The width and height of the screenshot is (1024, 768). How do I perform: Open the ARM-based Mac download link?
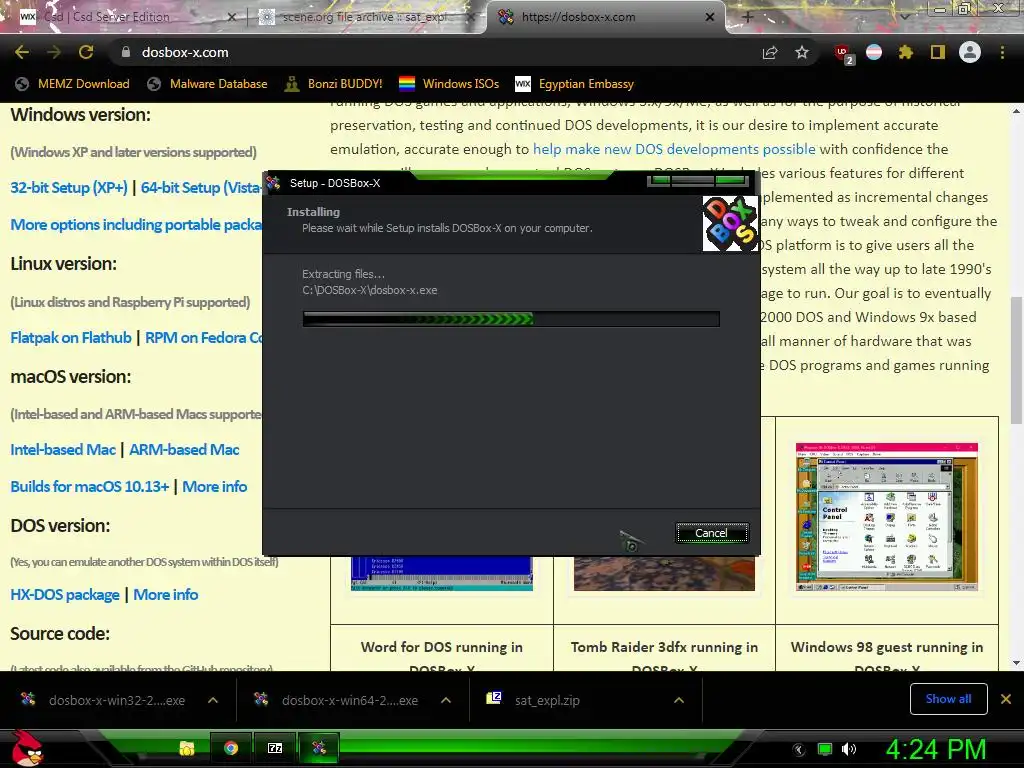(184, 450)
